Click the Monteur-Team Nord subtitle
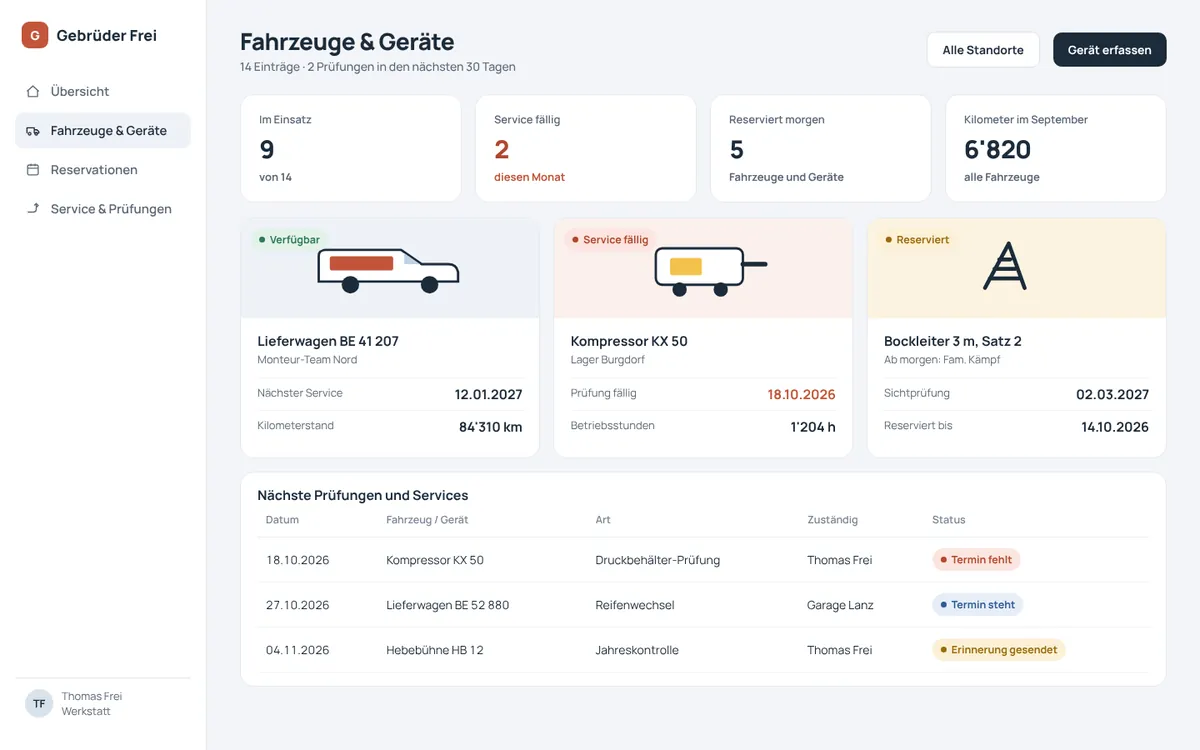This screenshot has height=750, width=1200. pyautogui.click(x=307, y=360)
